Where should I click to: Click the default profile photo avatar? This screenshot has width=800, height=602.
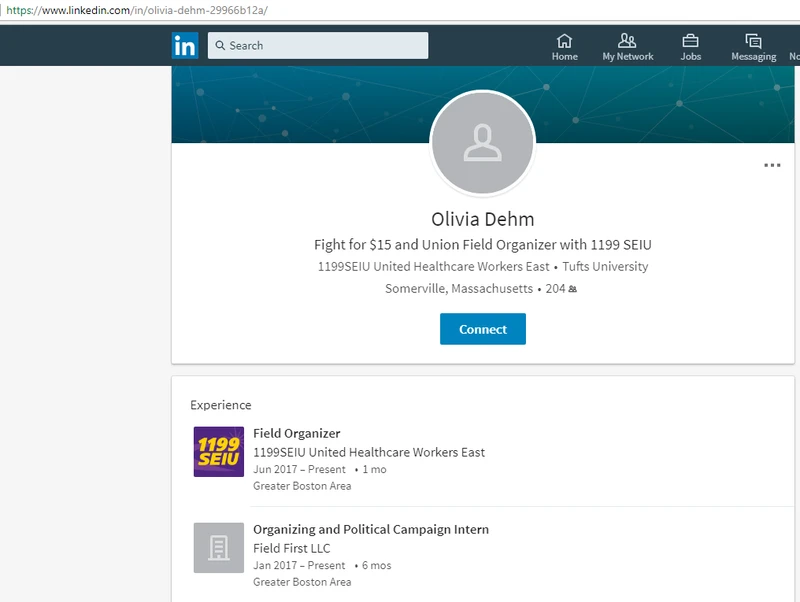tap(483, 143)
